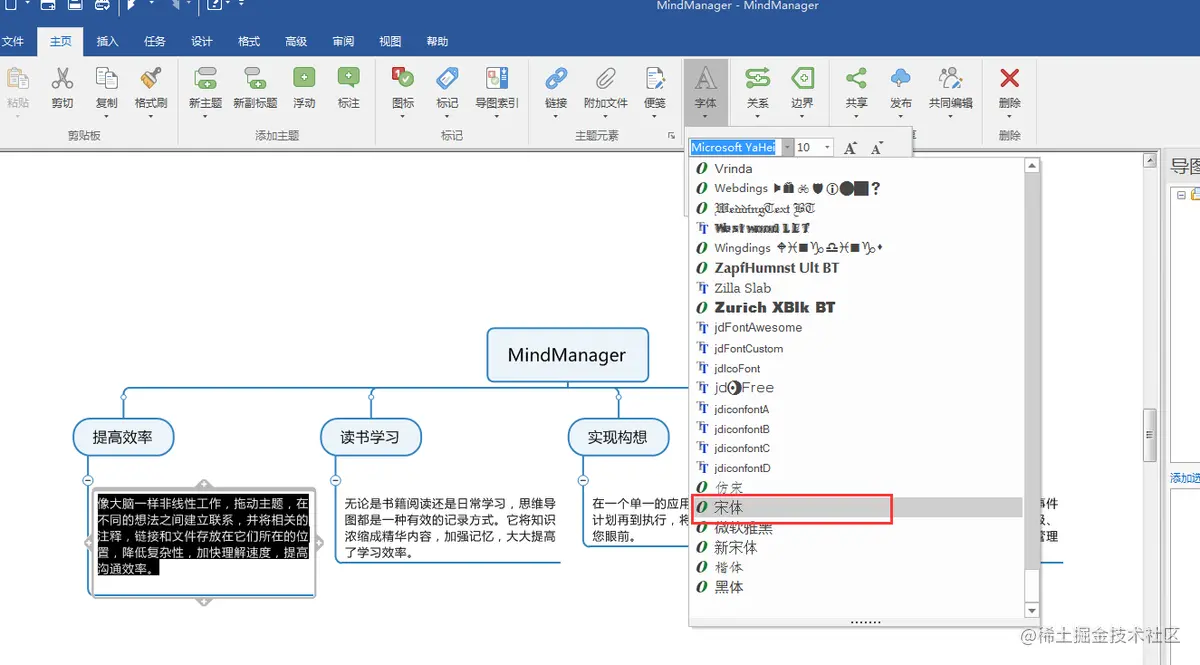Collapse the tree node in 导图 panel
Screen dimensions: 1200x665
(1181, 196)
